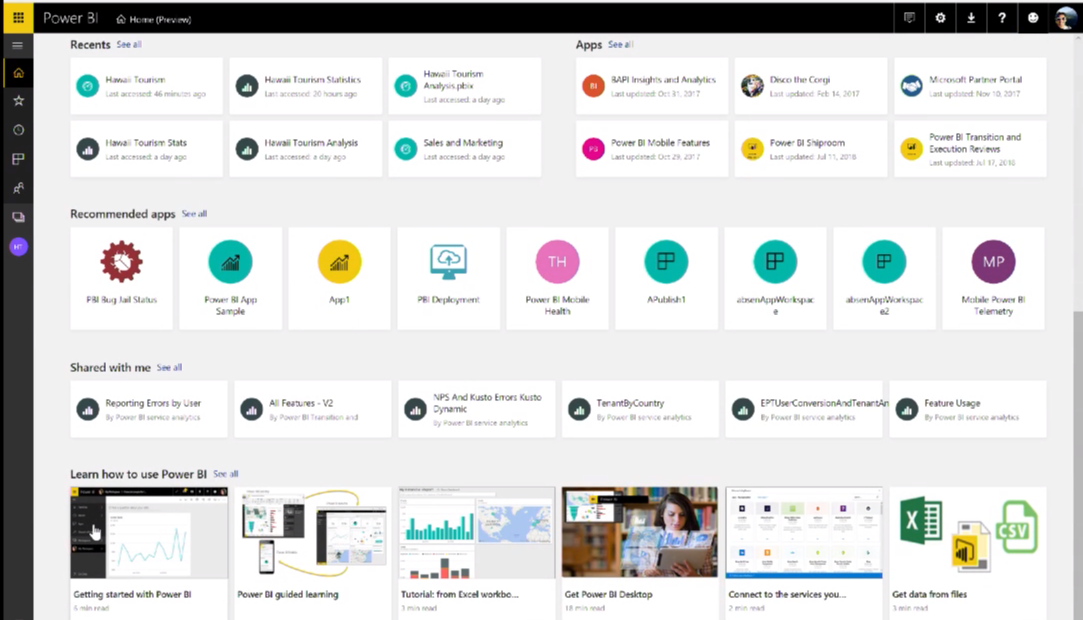Click See all for Shared with me
This screenshot has width=1083, height=620.
pyautogui.click(x=169, y=367)
